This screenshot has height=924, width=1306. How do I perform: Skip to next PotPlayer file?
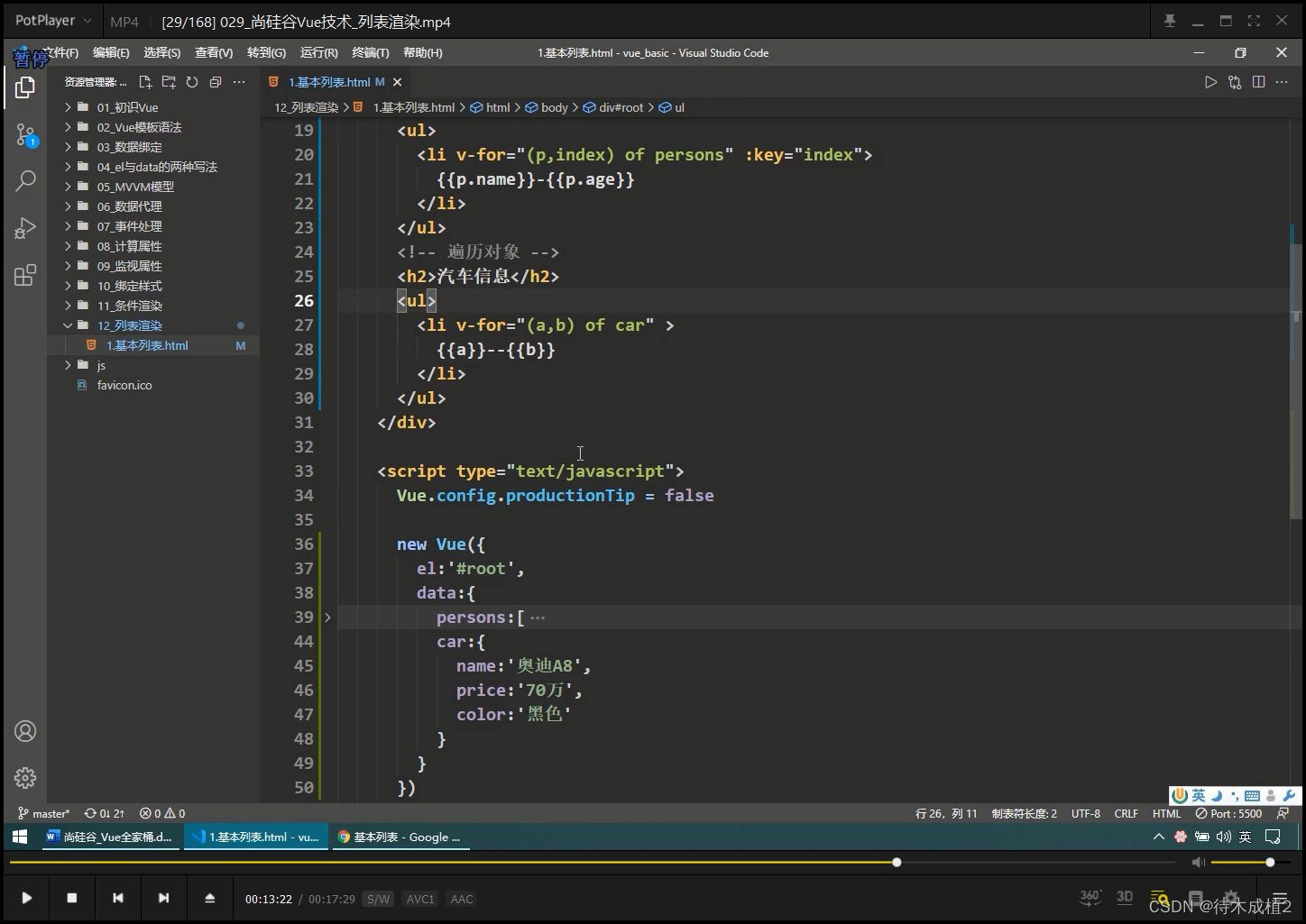[x=163, y=898]
